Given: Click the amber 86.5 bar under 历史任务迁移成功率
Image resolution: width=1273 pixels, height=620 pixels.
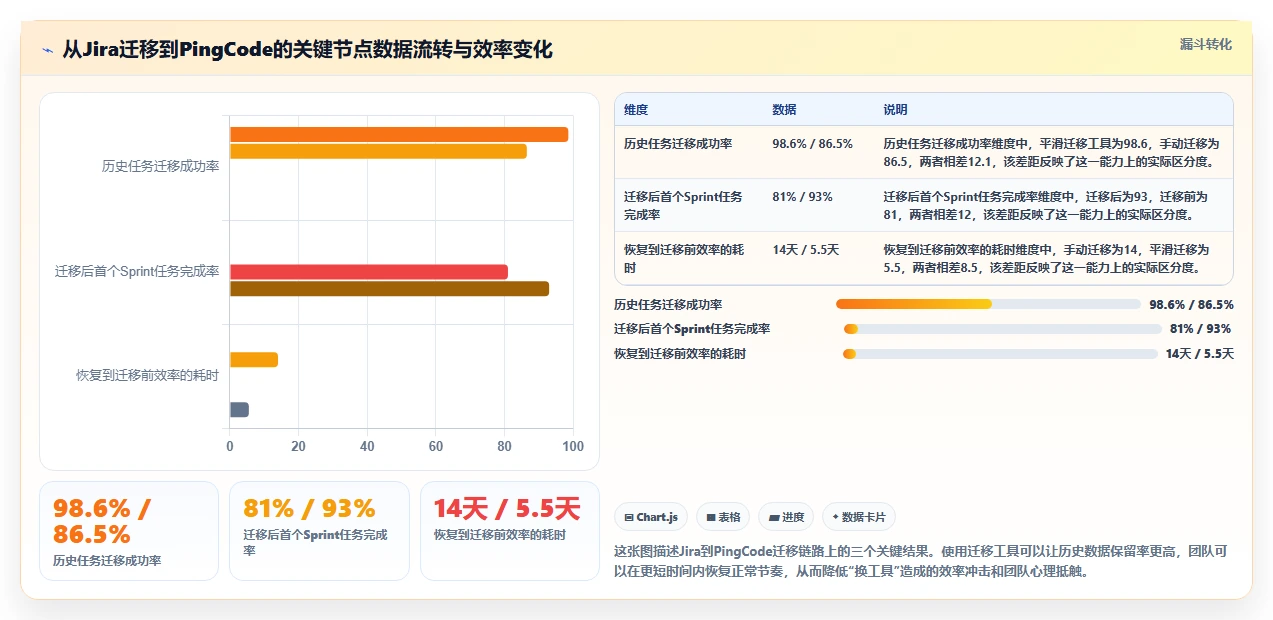Looking at the screenshot, I should point(378,151).
